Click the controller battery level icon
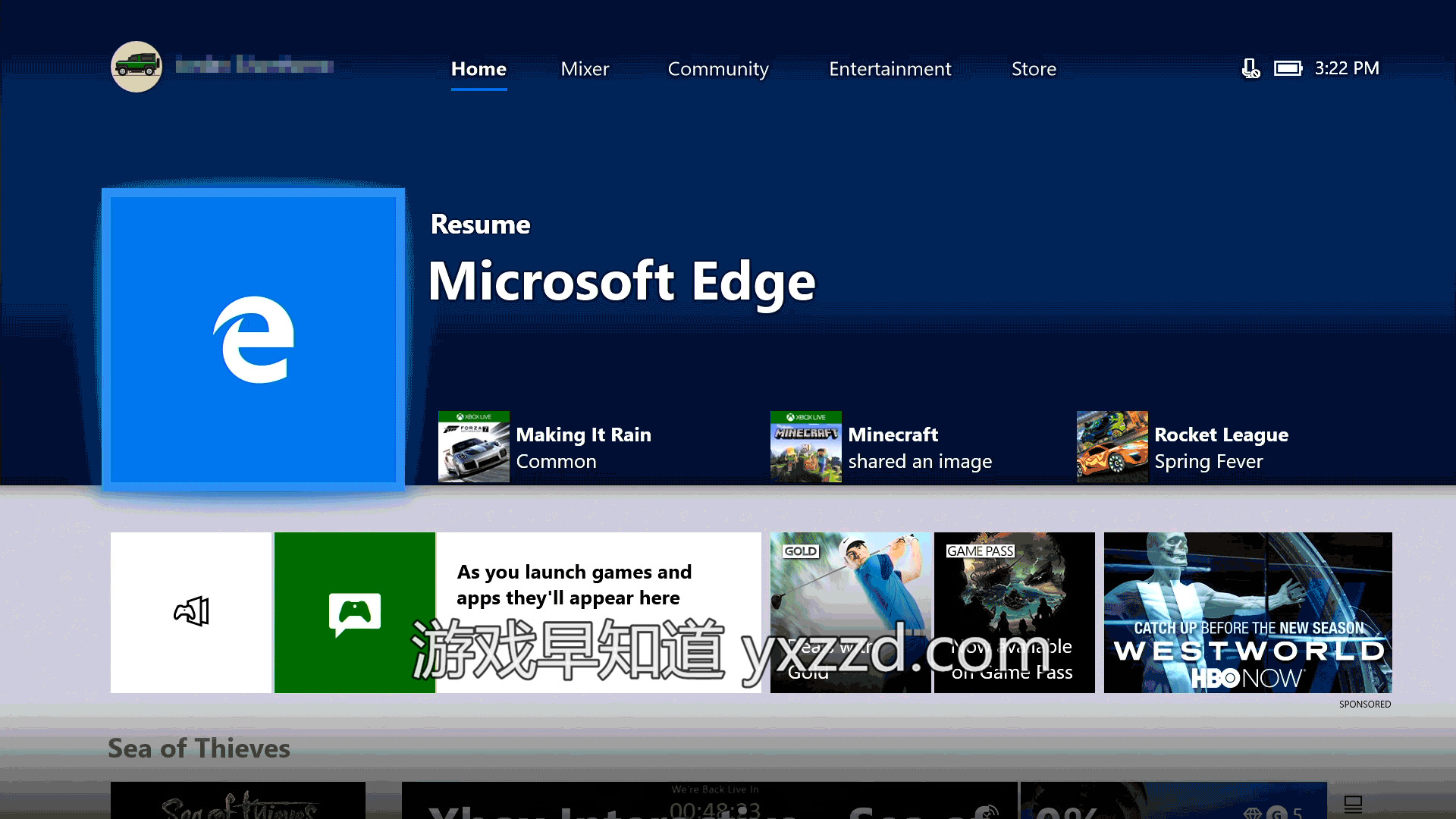This screenshot has width=1456, height=819. point(1288,69)
